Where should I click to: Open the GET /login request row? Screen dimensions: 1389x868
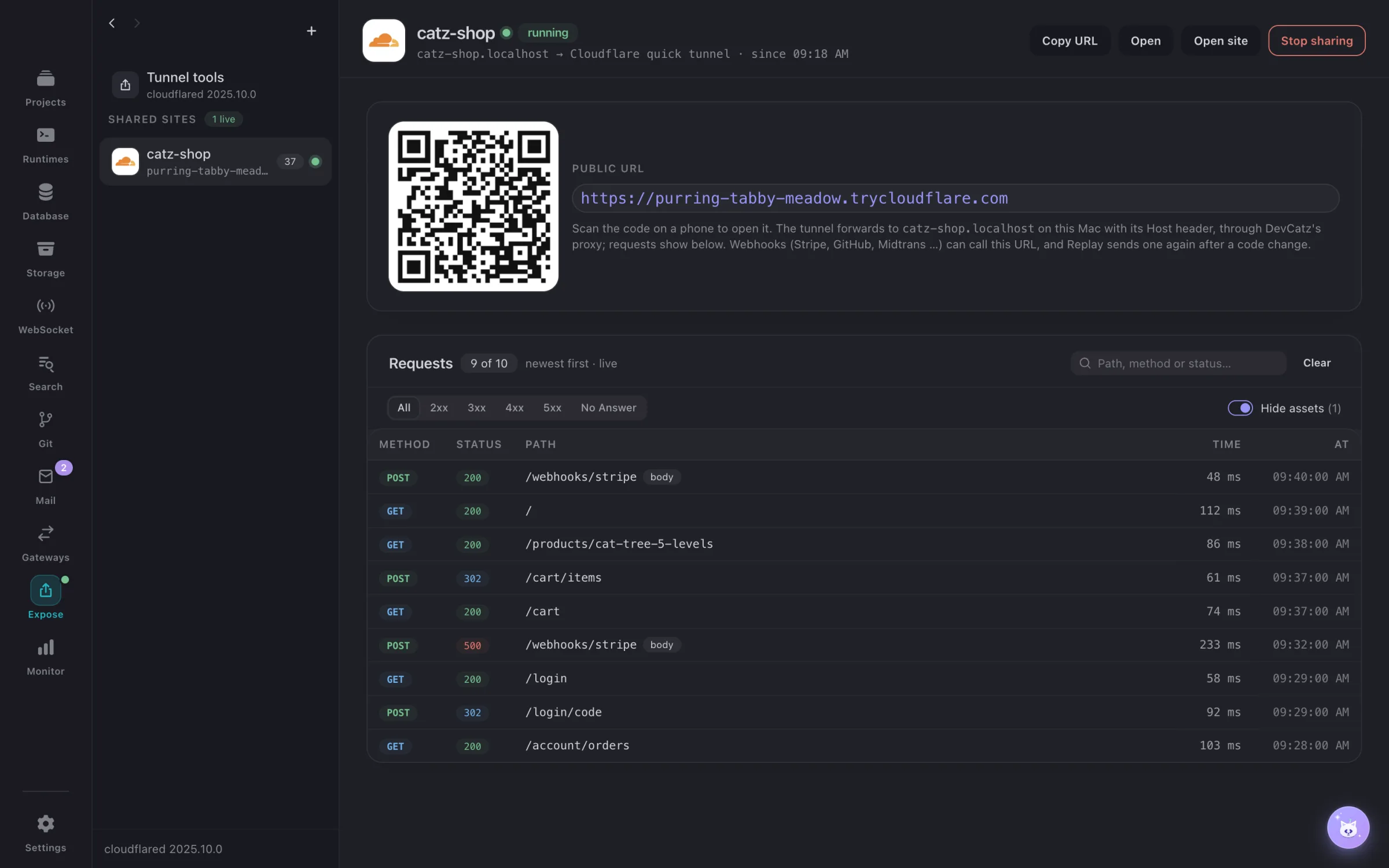click(x=864, y=678)
